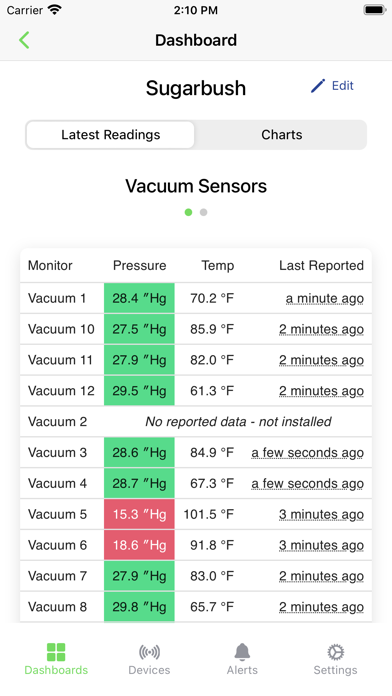Tap the battery icon in status bar

tap(375, 10)
